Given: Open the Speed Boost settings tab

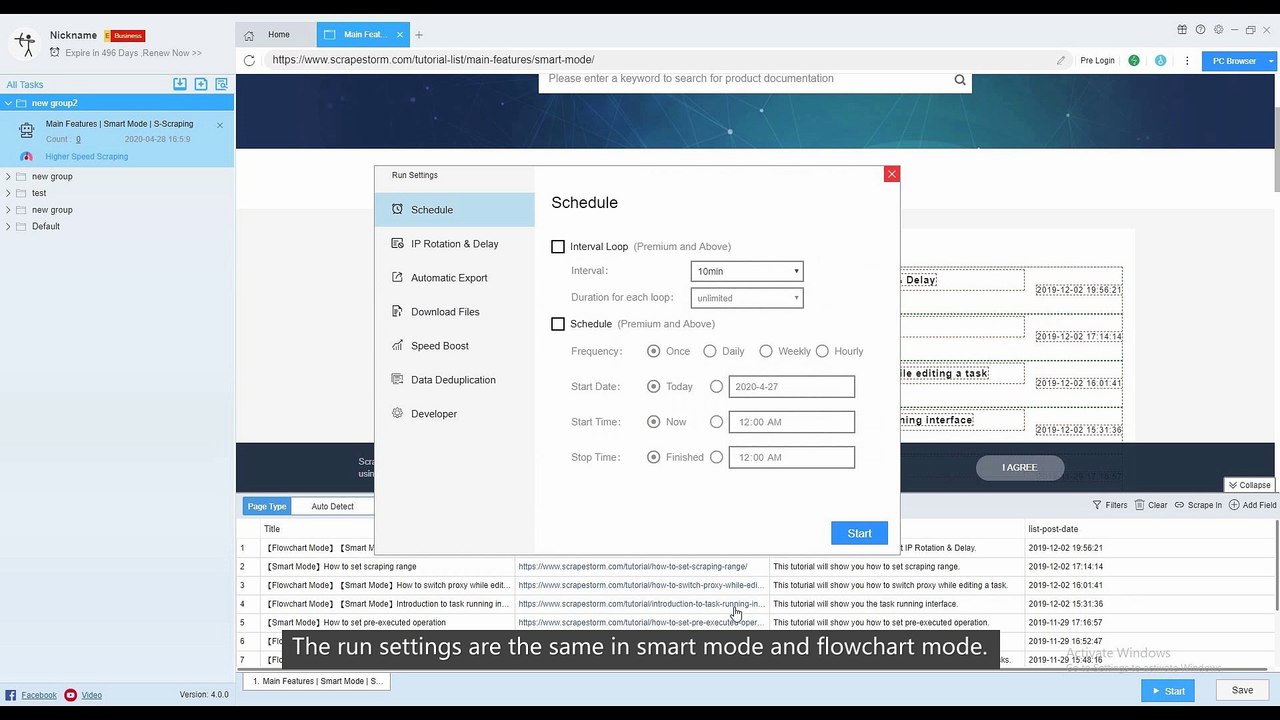Looking at the screenshot, I should click(455, 346).
